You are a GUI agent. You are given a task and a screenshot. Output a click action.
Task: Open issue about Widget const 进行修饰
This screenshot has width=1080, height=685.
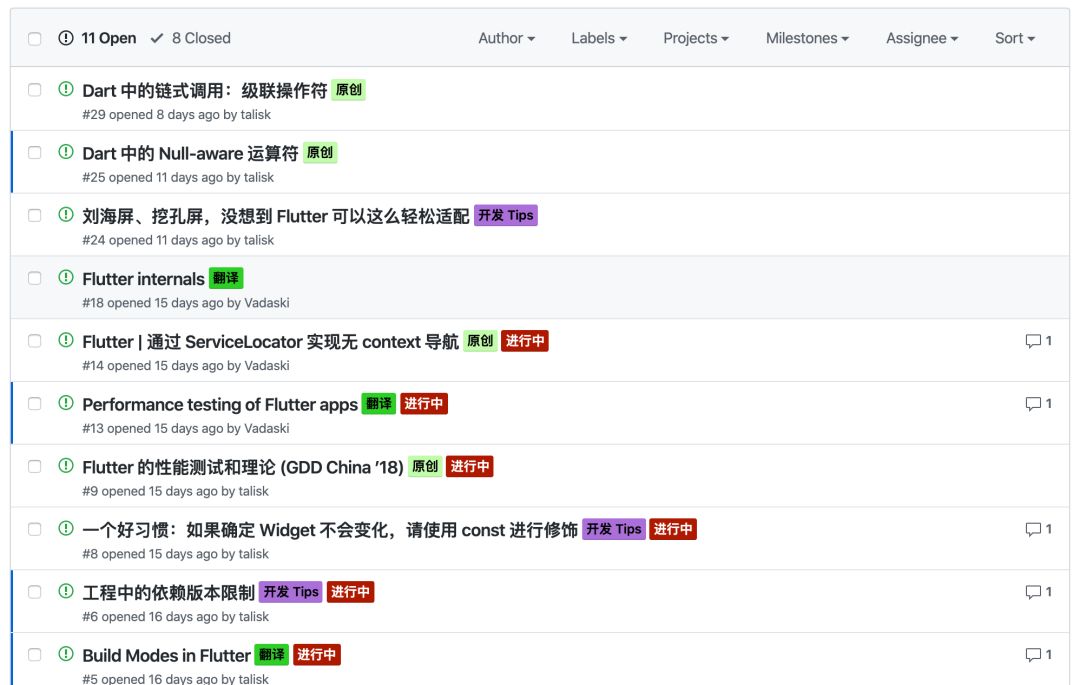pyautogui.click(x=329, y=529)
